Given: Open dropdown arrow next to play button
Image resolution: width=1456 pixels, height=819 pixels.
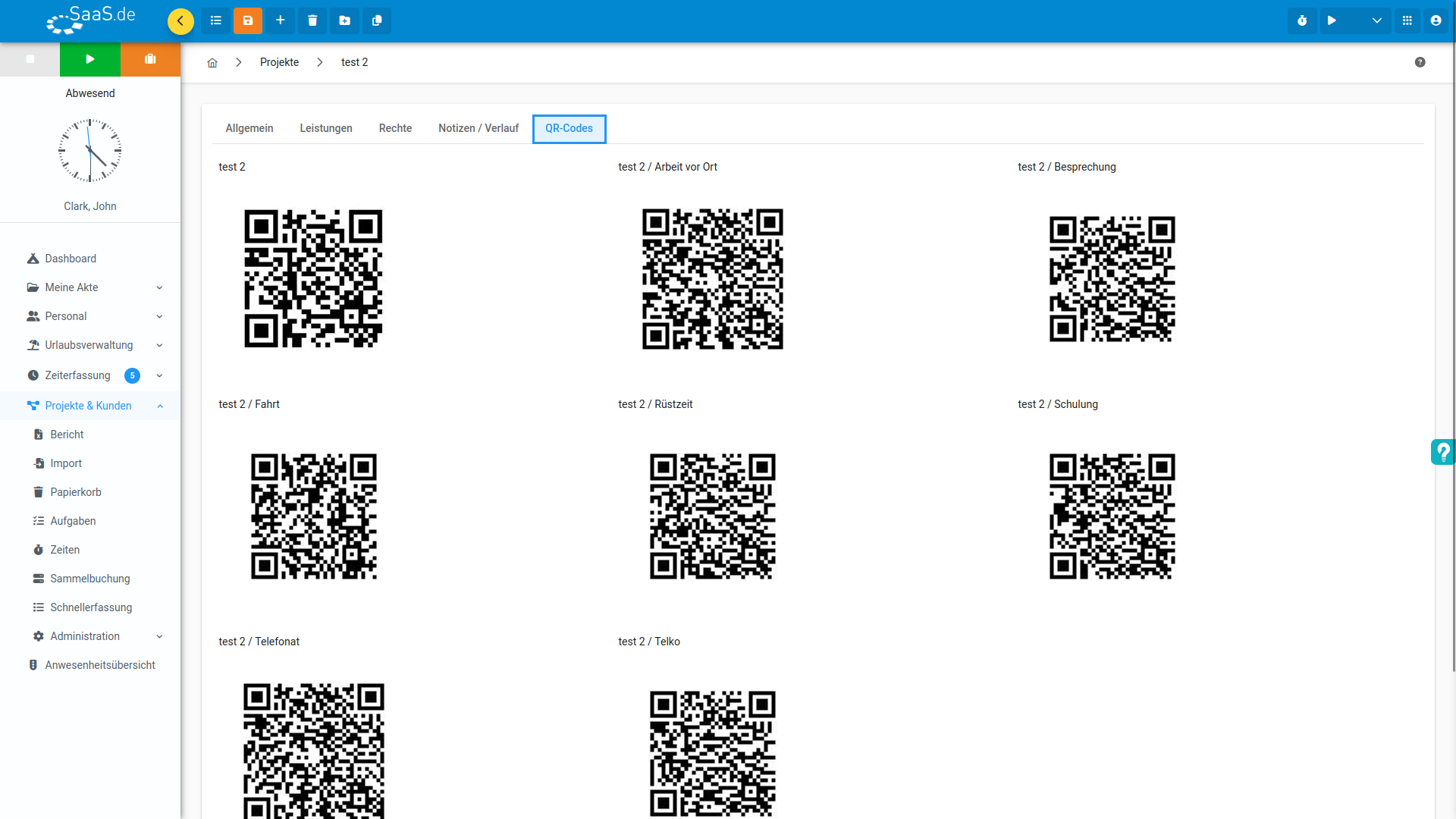Looking at the screenshot, I should [1376, 20].
